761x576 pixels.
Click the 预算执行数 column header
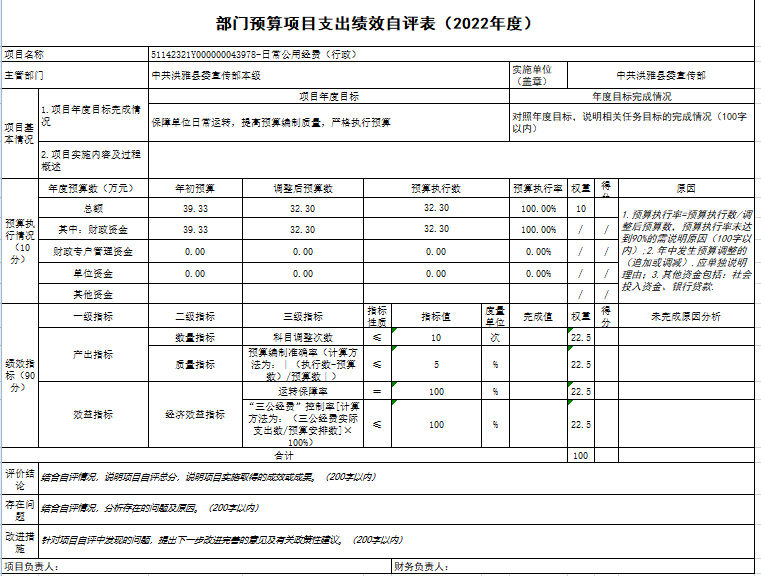click(436, 188)
